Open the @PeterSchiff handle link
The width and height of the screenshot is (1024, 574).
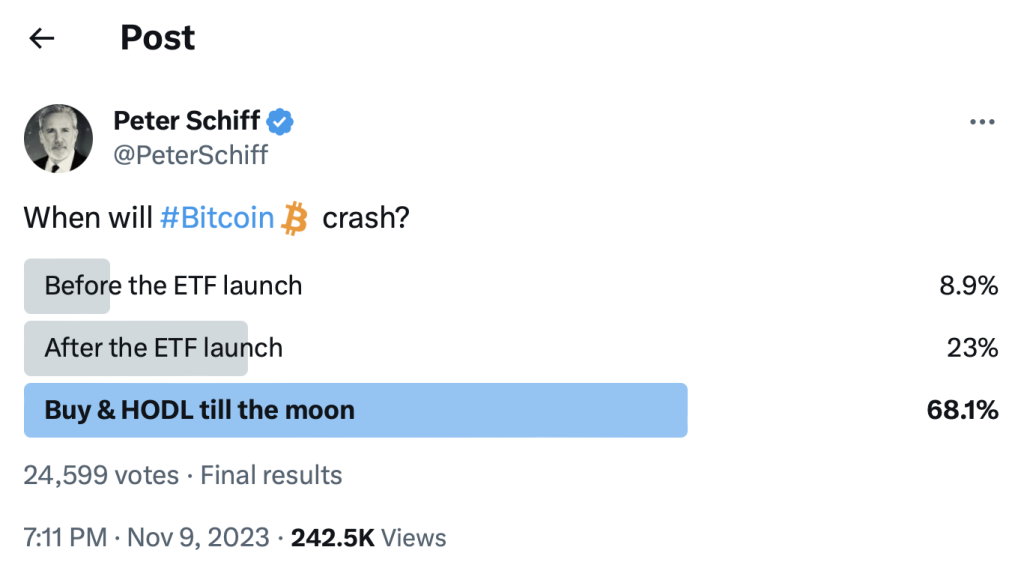190,156
